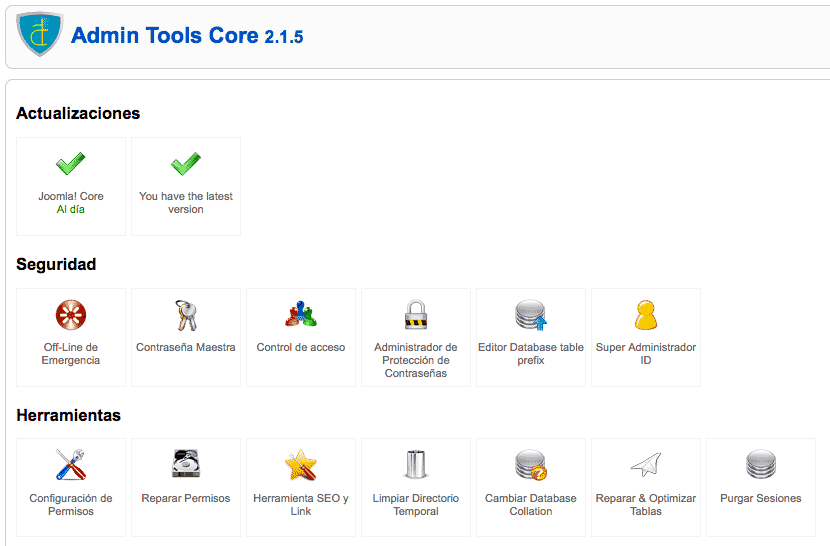This screenshot has width=830, height=546.
Task: Open Contraseña Maestra keys icon
Action: 186,315
